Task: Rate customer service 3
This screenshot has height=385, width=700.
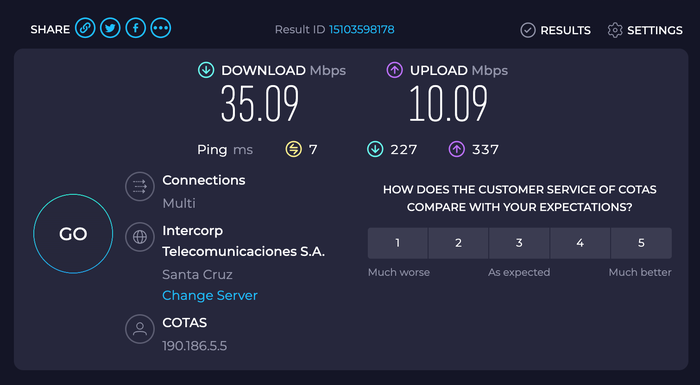Action: tap(519, 243)
